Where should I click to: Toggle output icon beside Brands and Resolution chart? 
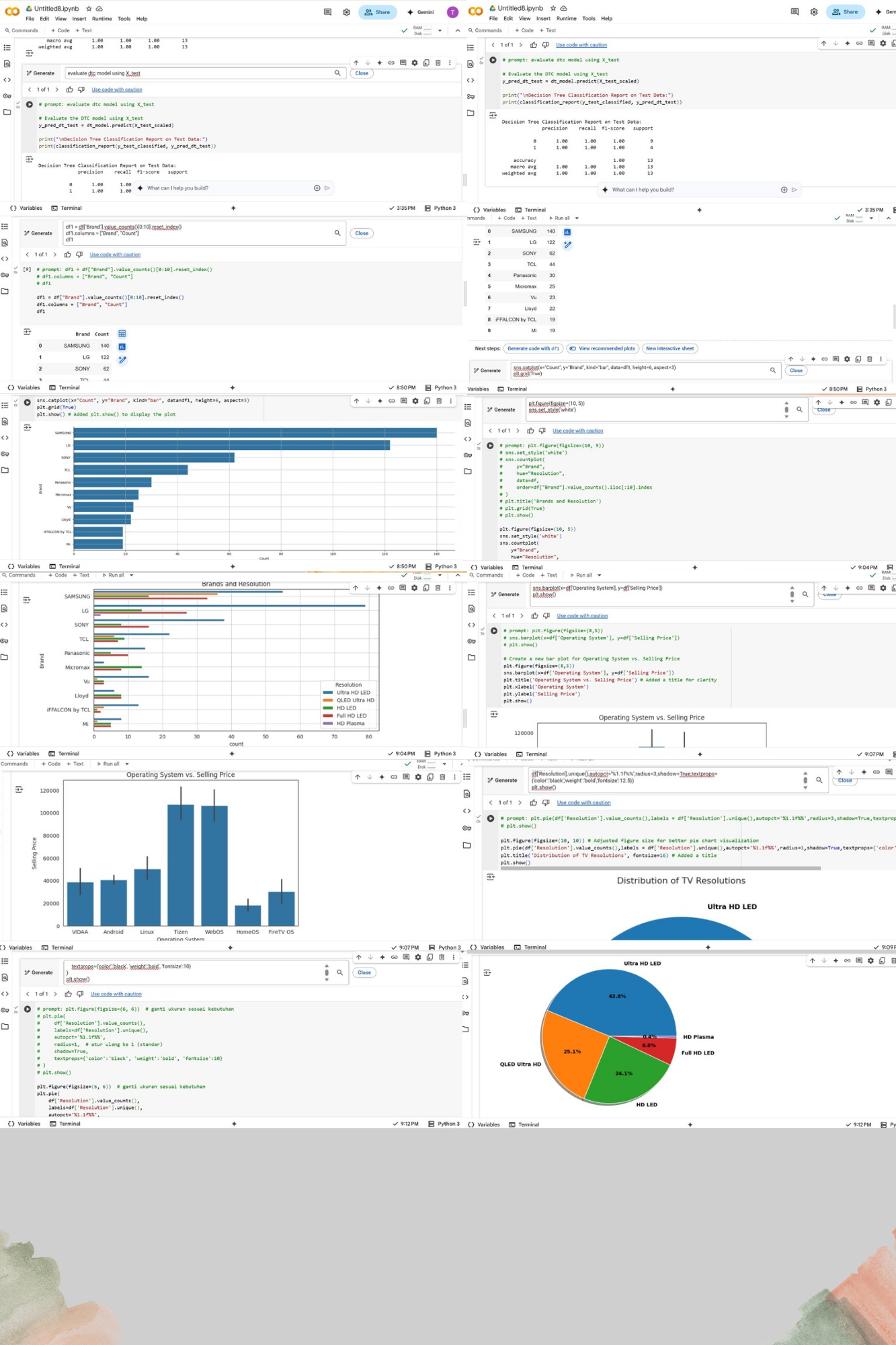click(x=27, y=600)
